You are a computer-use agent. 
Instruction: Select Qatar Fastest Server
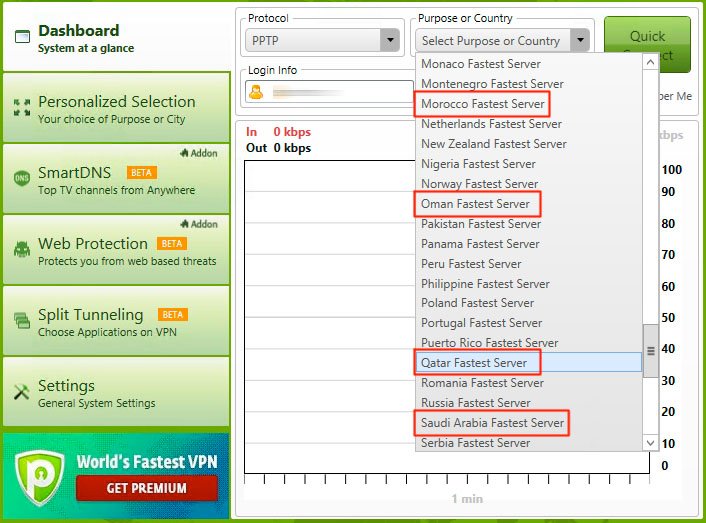529,363
